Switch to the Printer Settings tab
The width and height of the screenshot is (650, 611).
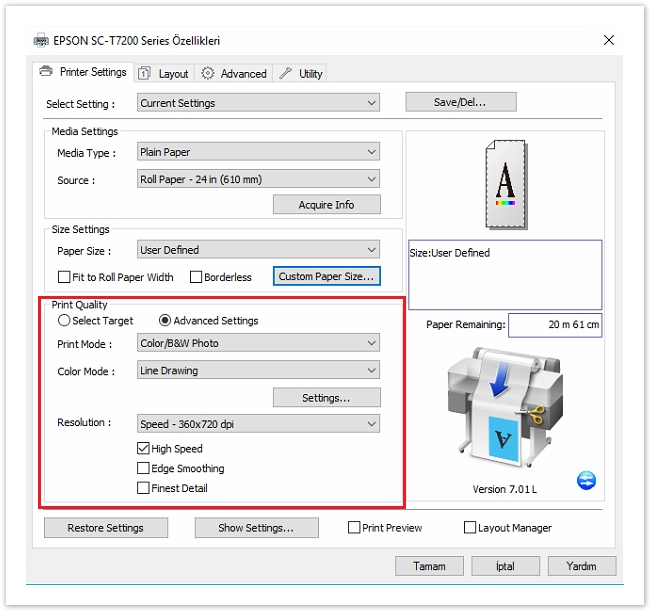[83, 72]
